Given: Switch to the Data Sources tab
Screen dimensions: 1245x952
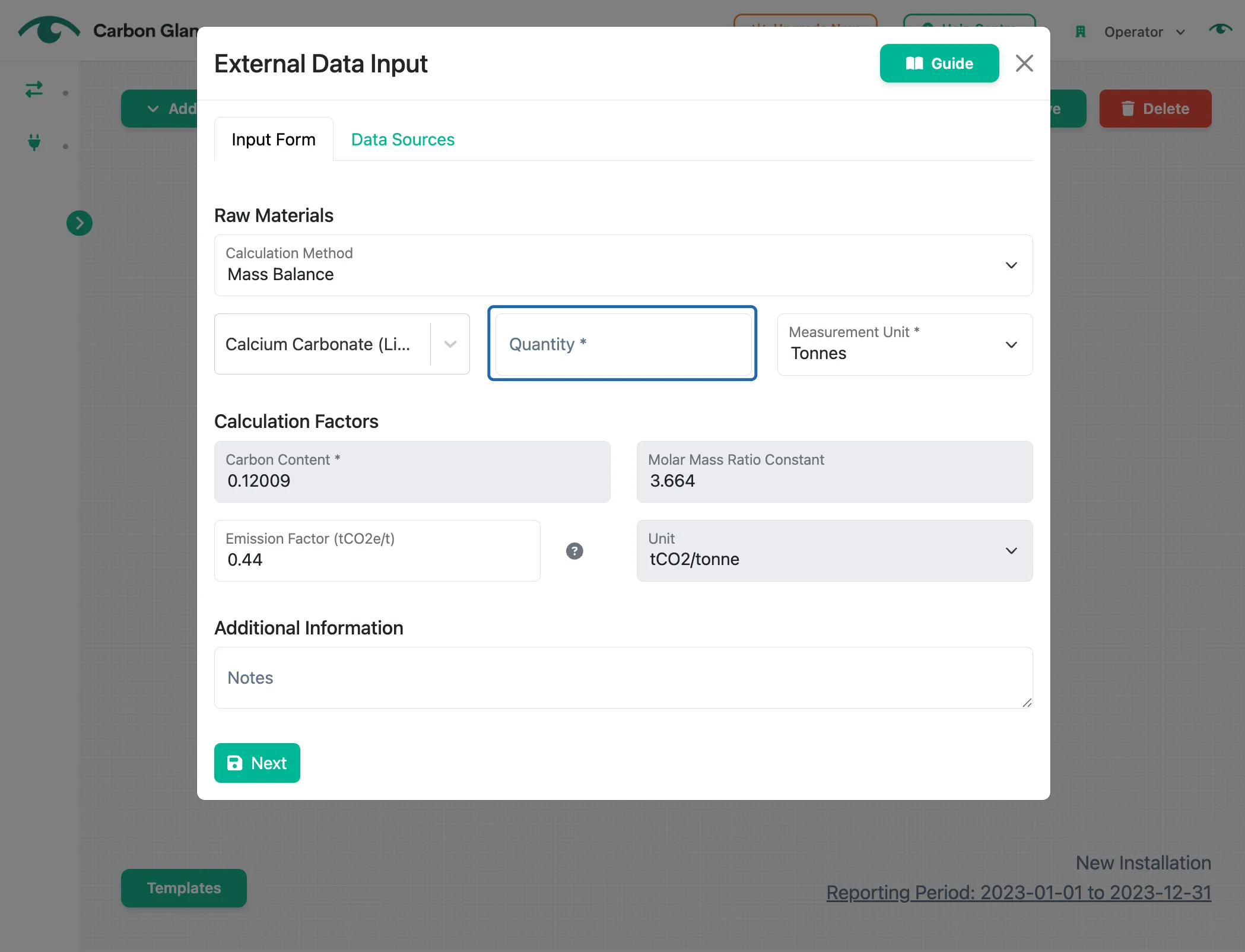Looking at the screenshot, I should [403, 139].
